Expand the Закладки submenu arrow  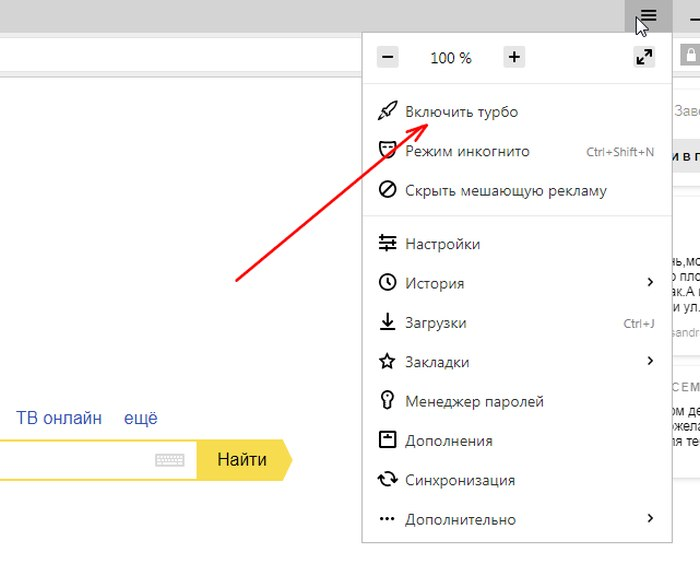(x=650, y=361)
